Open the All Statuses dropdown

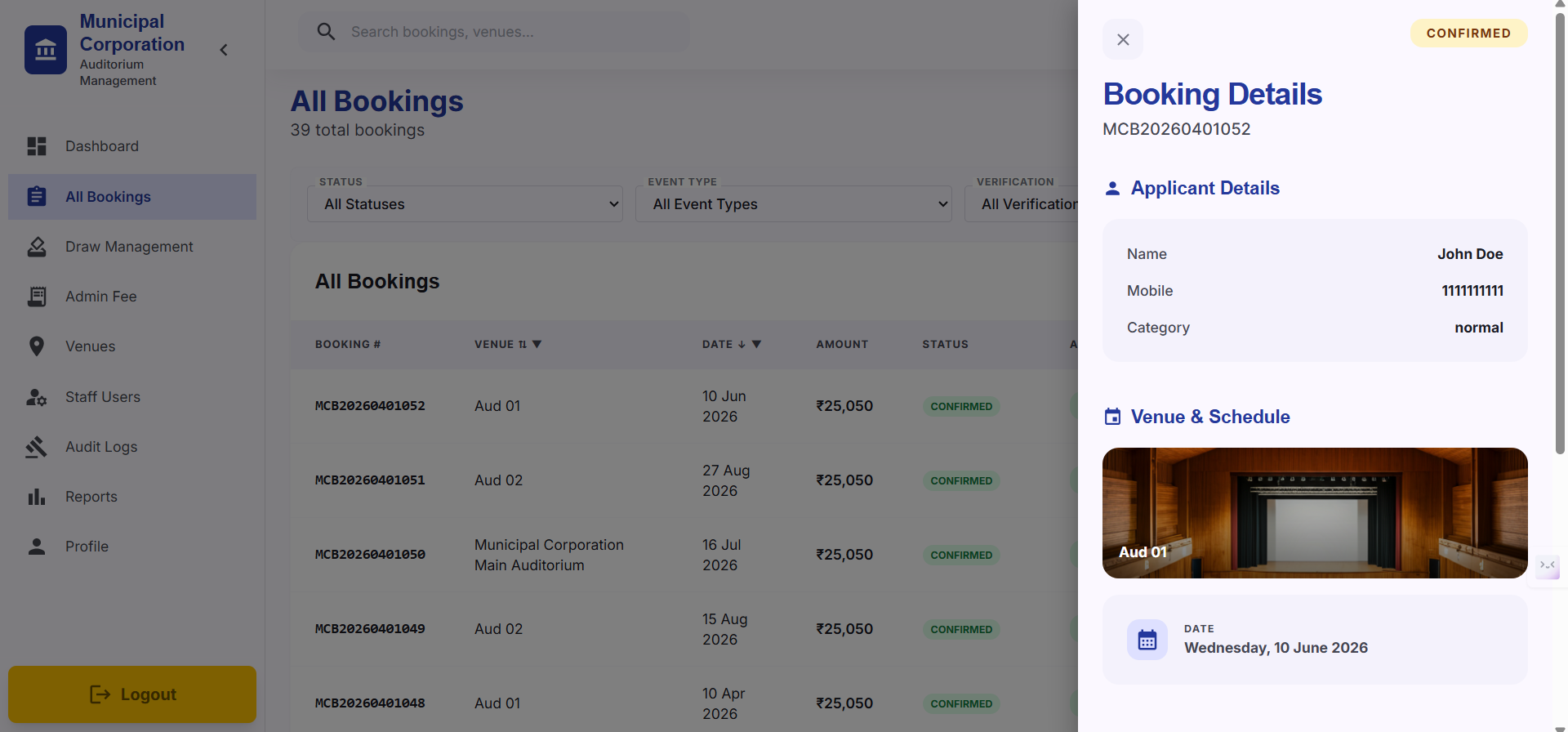465,204
